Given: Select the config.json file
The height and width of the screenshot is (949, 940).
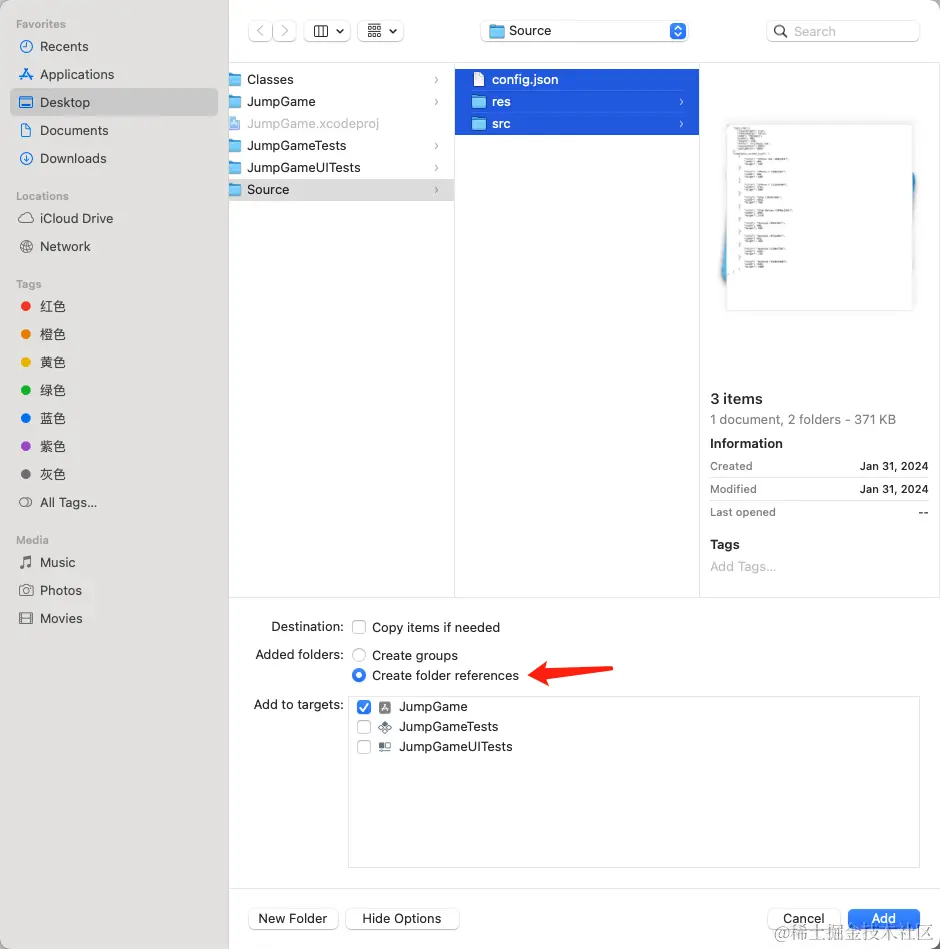Looking at the screenshot, I should (577, 80).
